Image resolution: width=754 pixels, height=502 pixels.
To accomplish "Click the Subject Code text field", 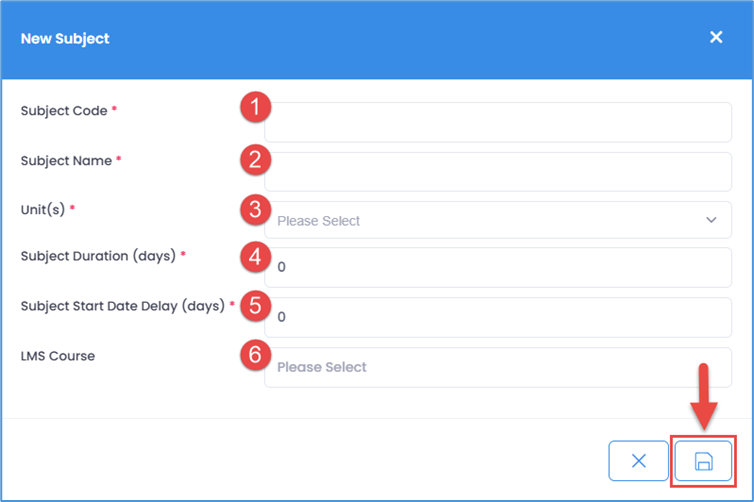I will (x=498, y=122).
